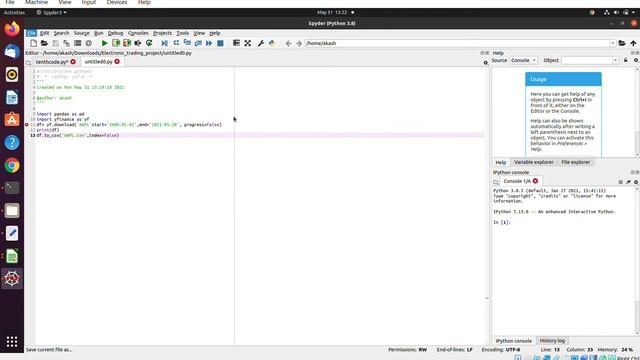Browse a working directory folder icon
The width and height of the screenshot is (640, 360).
[x=622, y=43]
